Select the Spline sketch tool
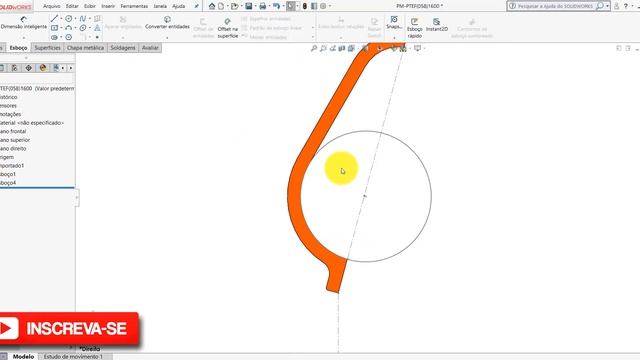 [x=83, y=19]
